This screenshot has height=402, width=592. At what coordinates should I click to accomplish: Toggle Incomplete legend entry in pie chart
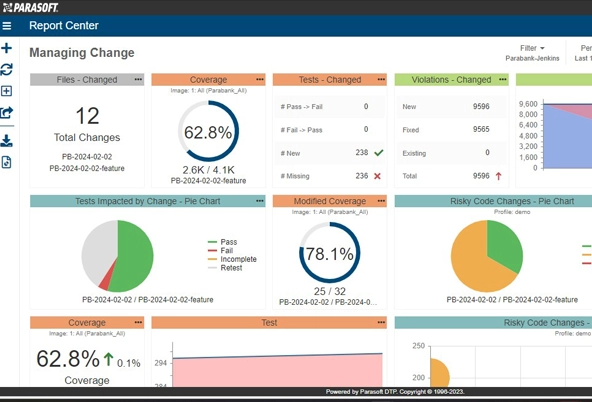pos(232,259)
